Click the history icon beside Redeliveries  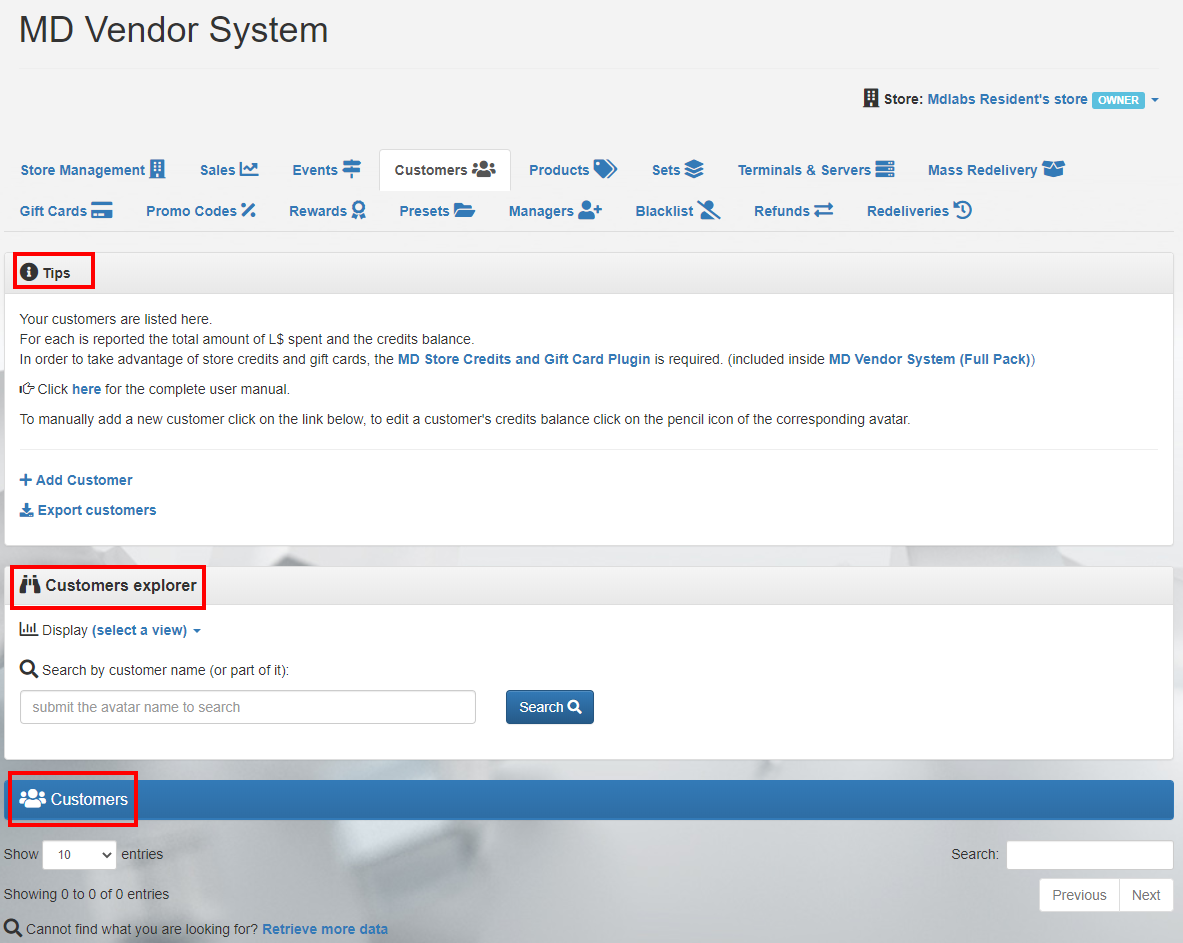(x=963, y=210)
